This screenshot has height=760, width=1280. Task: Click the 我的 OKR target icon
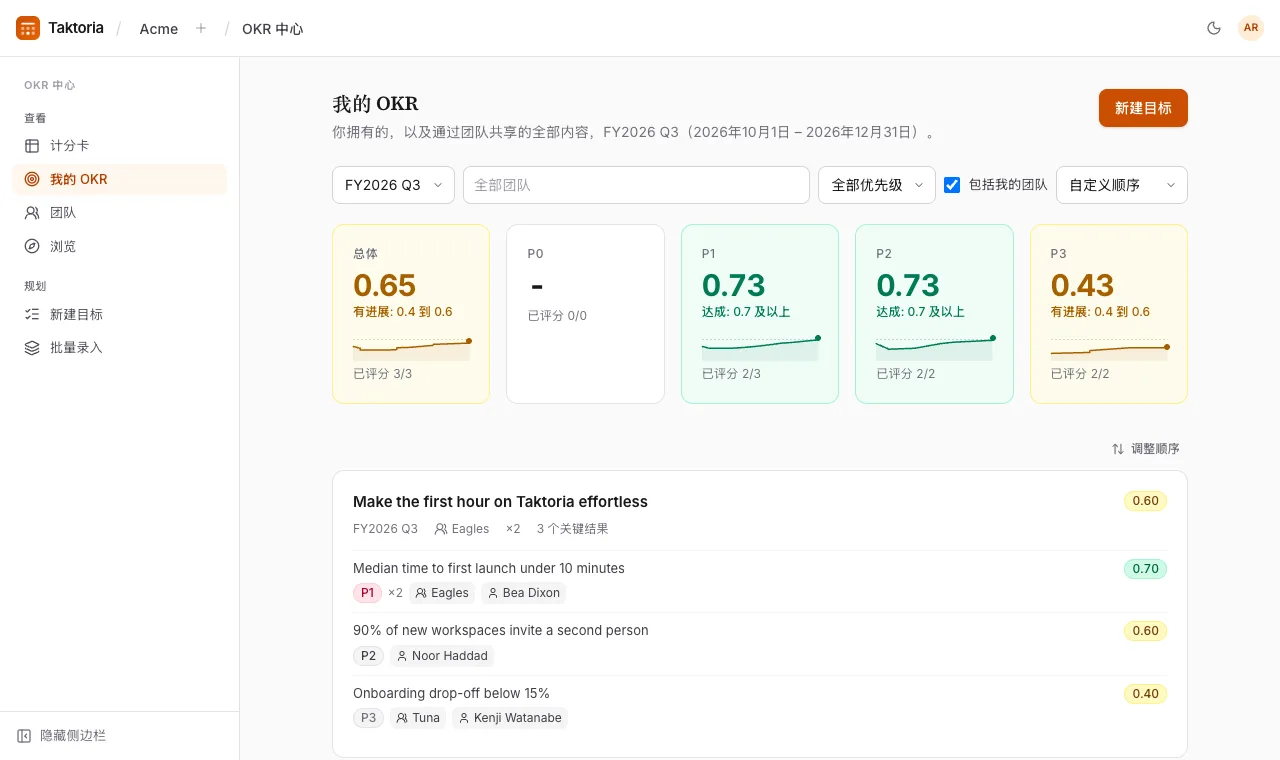32,180
